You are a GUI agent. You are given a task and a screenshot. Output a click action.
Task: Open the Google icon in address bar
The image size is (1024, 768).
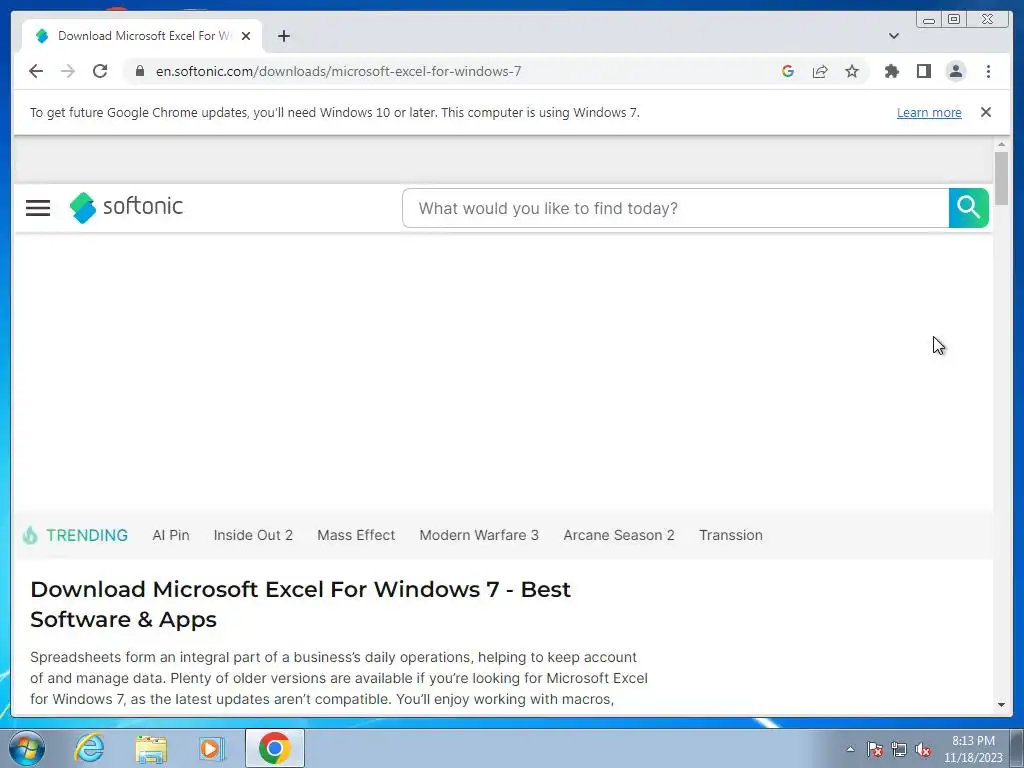click(788, 71)
